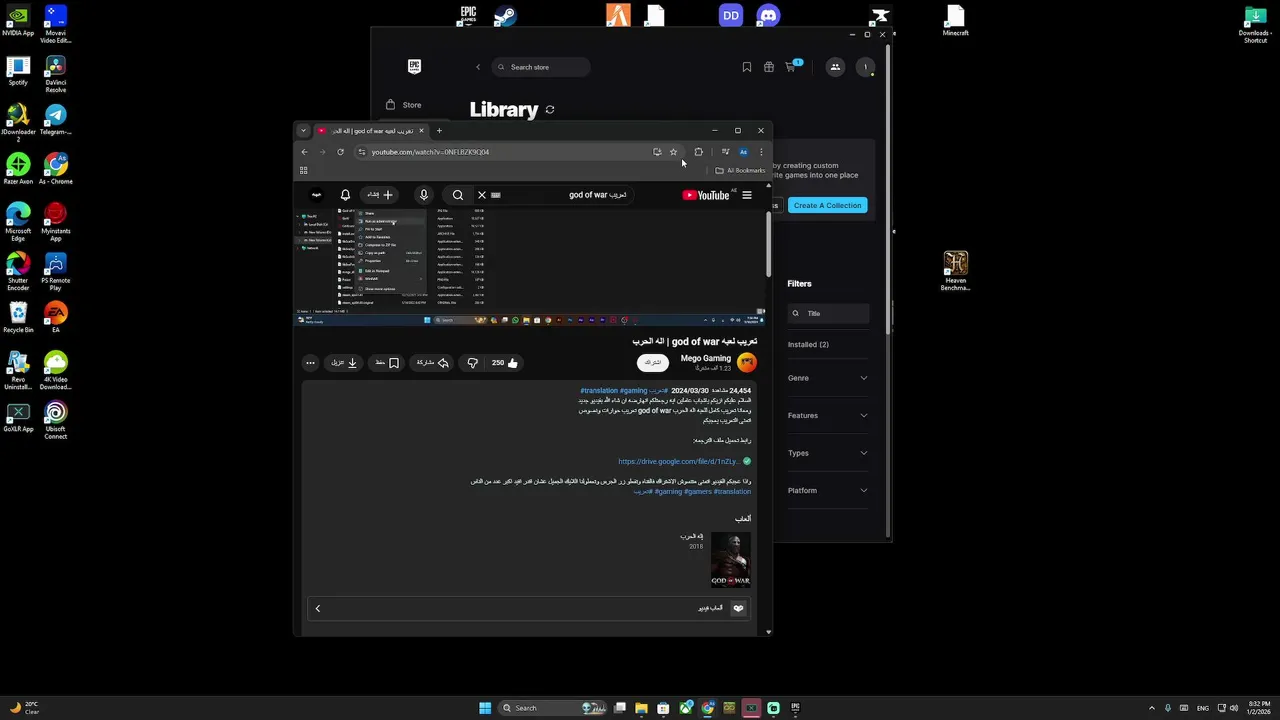
Task: Open the Heaven Benchmark desktop shortcut
Action: point(956,271)
